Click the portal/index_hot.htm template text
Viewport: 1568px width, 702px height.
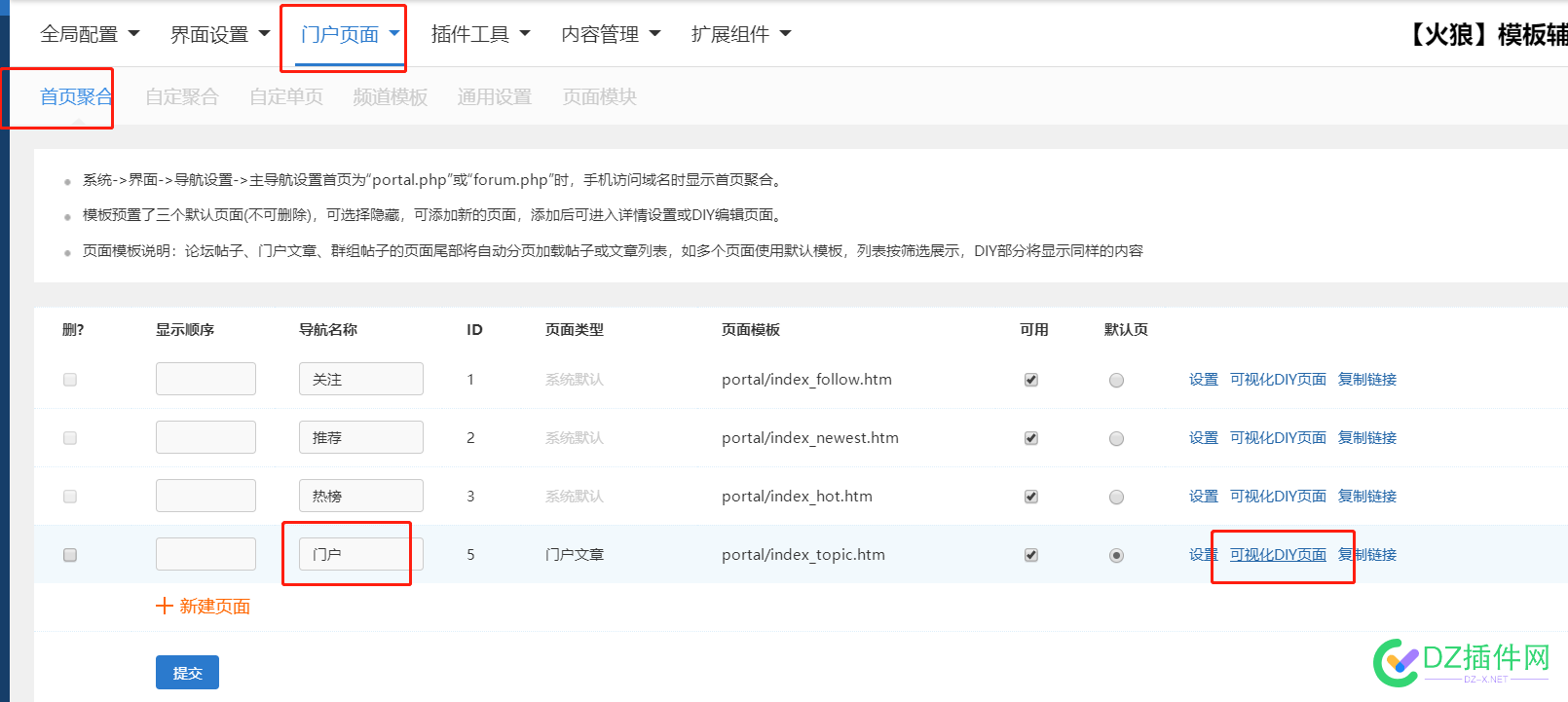[x=797, y=497]
